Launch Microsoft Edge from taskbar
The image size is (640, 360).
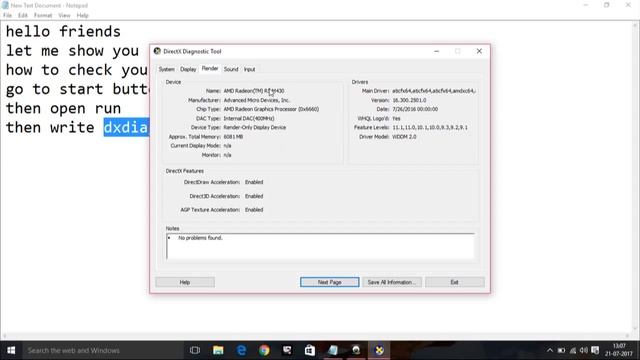[x=241, y=350]
